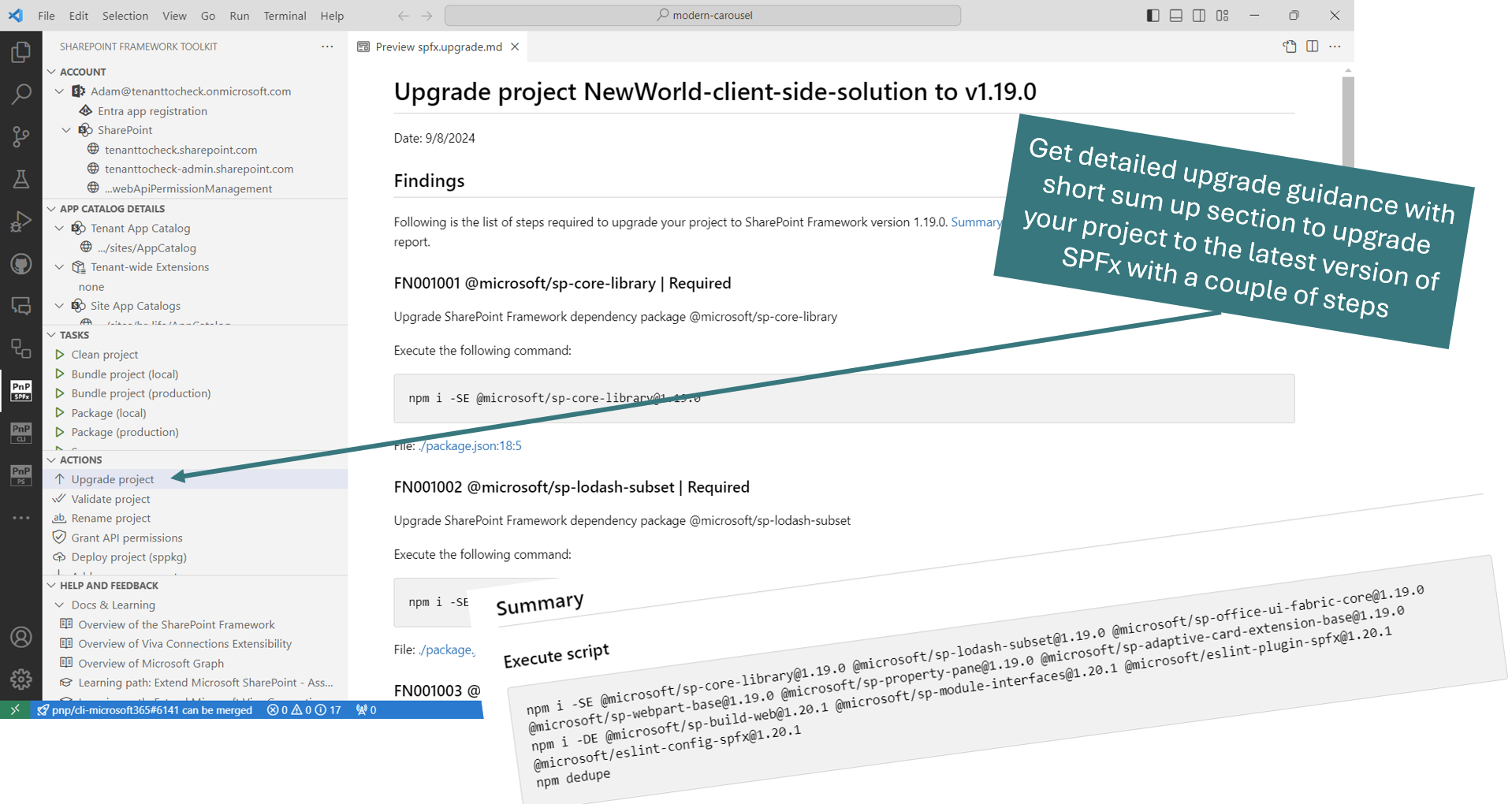Click the preview vertical scrollbar thumb

point(1348,121)
